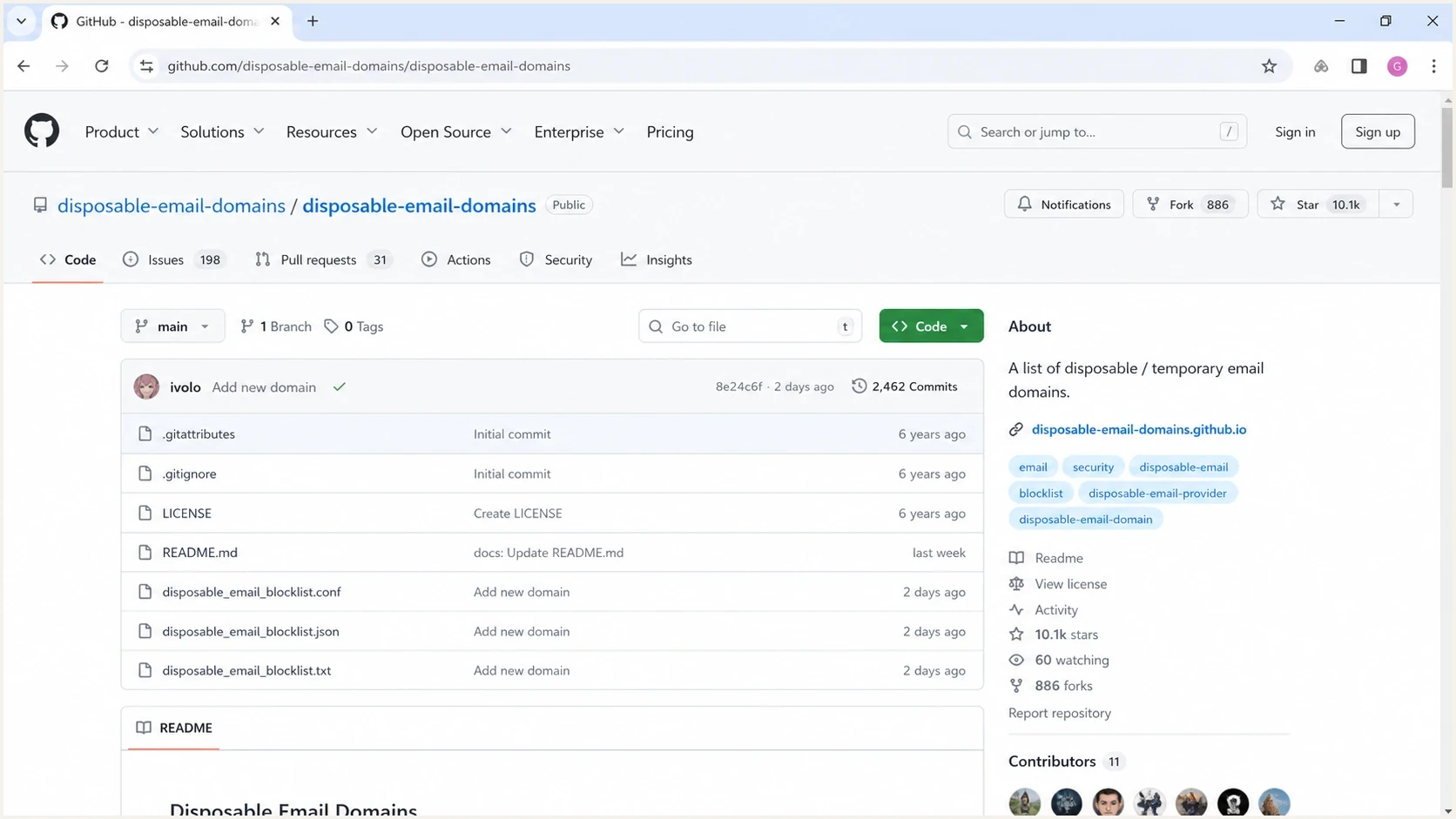Open the Insights tab
Viewport: 1456px width, 819px height.
[x=657, y=259]
